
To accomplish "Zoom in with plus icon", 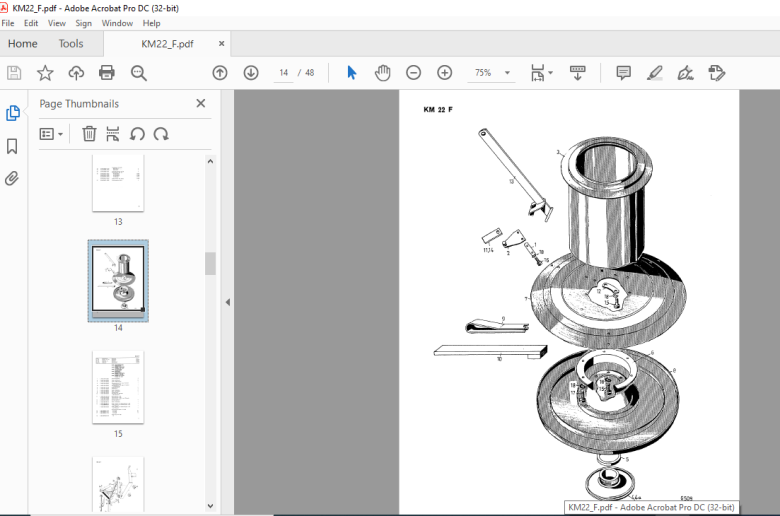I will [444, 73].
